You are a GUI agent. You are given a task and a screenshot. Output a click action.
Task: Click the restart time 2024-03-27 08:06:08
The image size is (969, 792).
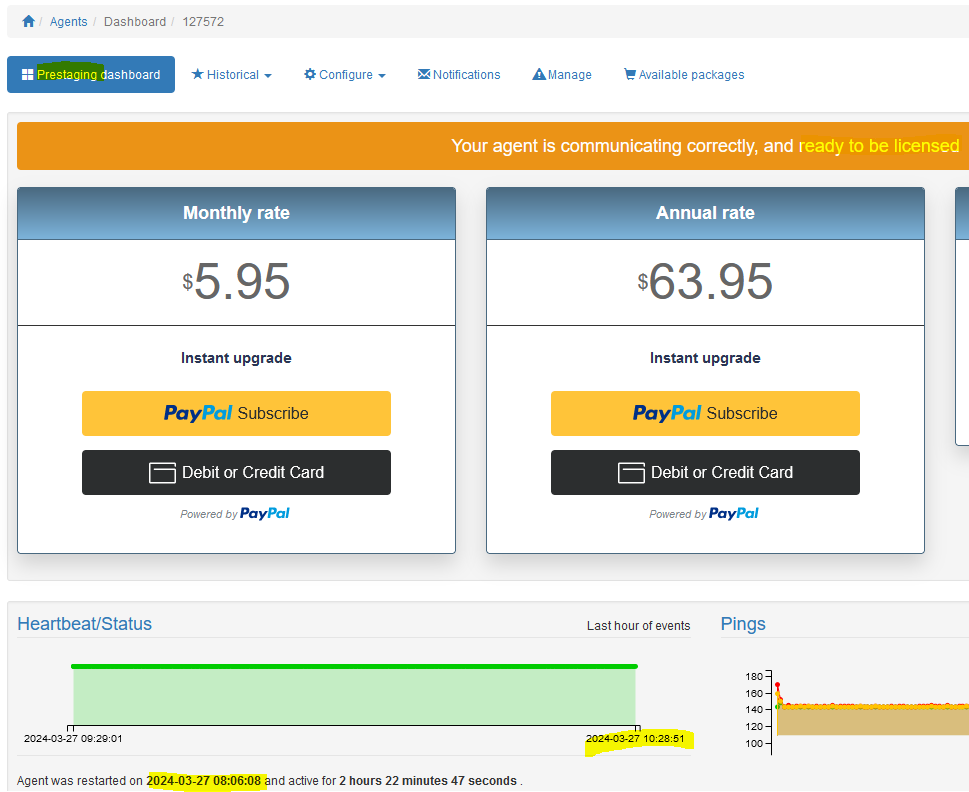point(204,781)
